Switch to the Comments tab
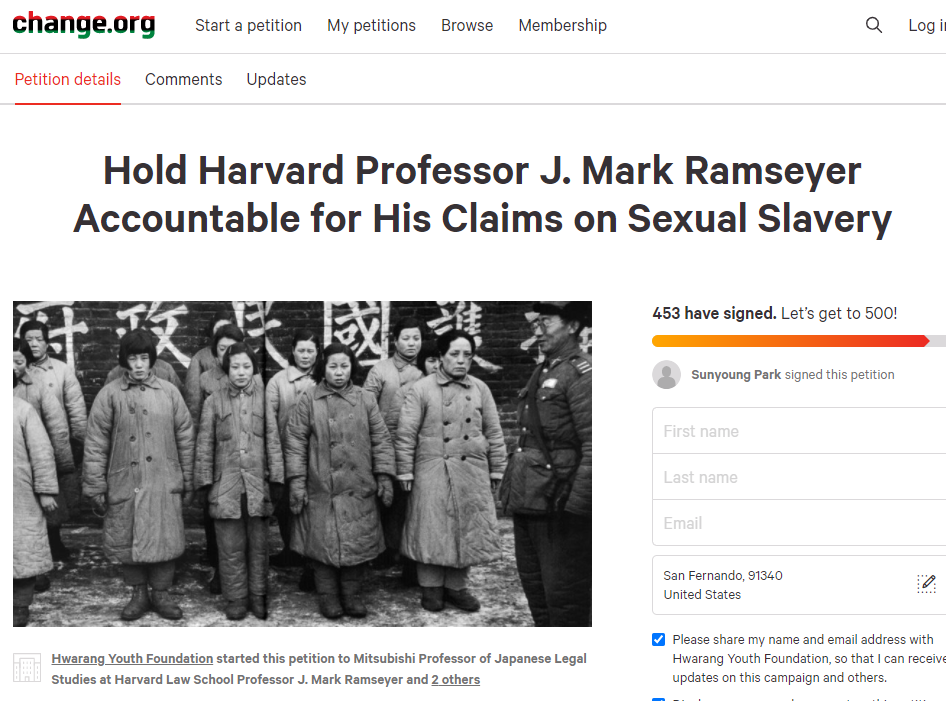Image resolution: width=946 pixels, height=701 pixels. pos(184,79)
